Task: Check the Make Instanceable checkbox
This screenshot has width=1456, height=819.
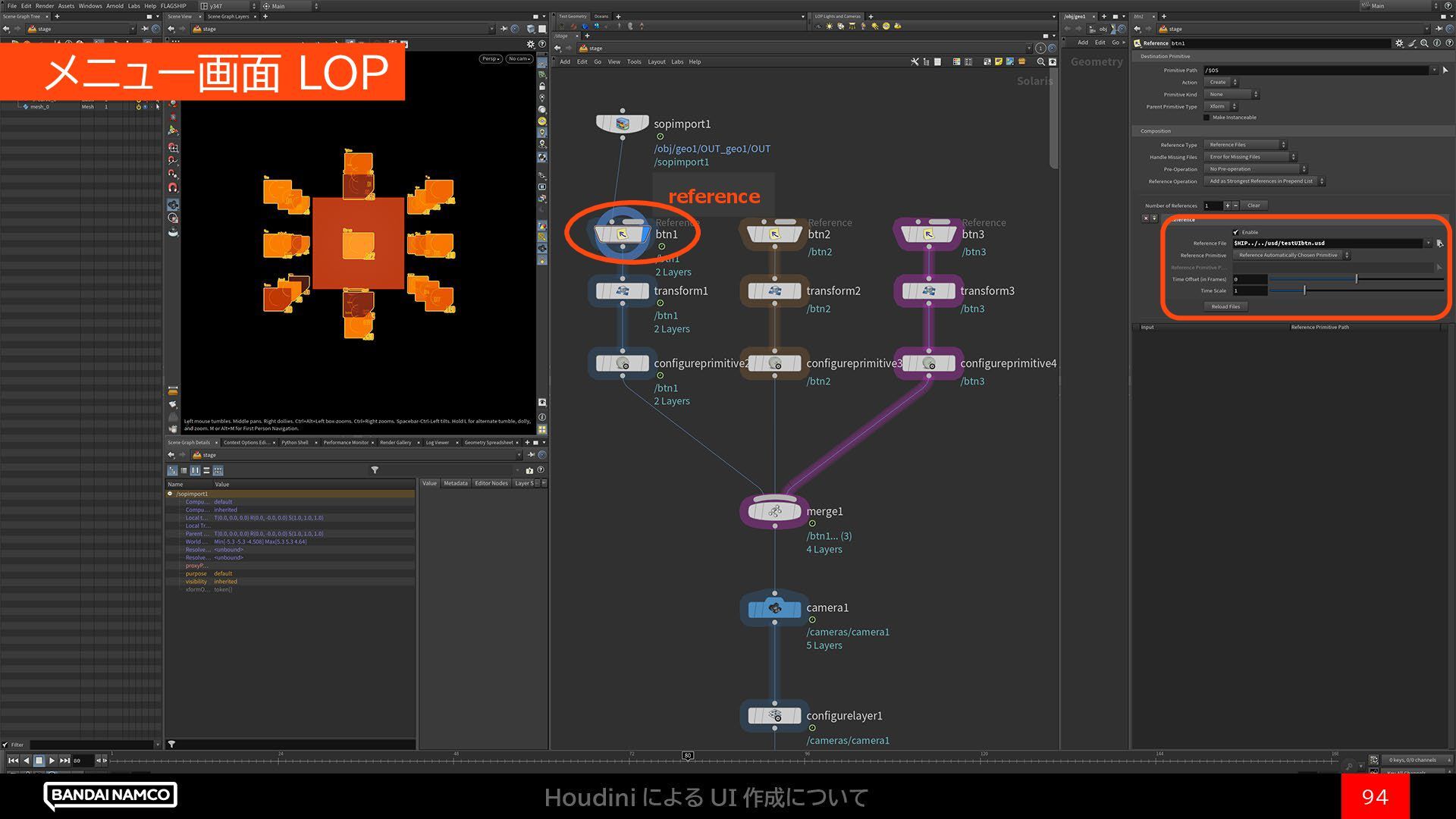Action: pyautogui.click(x=1207, y=118)
